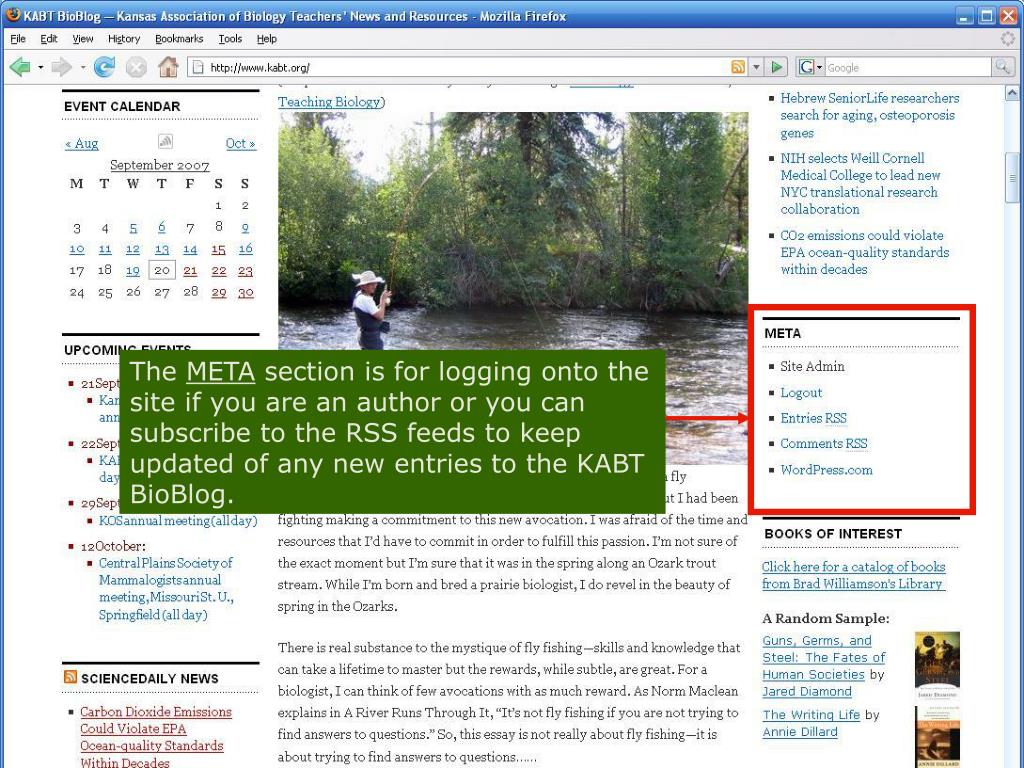The image size is (1024, 768).
Task: Click The Writing Life book cover thumbnail
Action: (937, 737)
